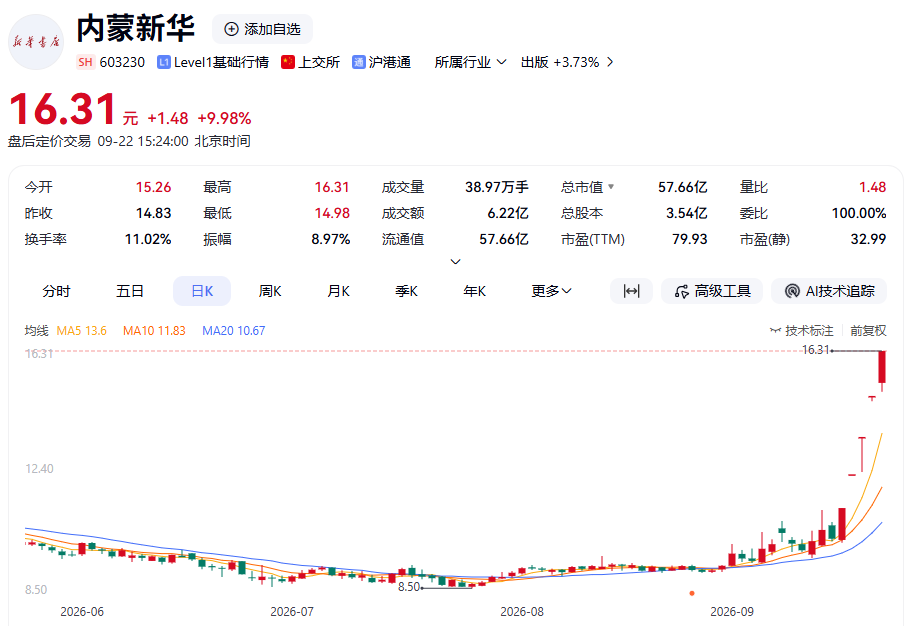
Task: Click the 最低 value 14.98
Action: (332, 213)
